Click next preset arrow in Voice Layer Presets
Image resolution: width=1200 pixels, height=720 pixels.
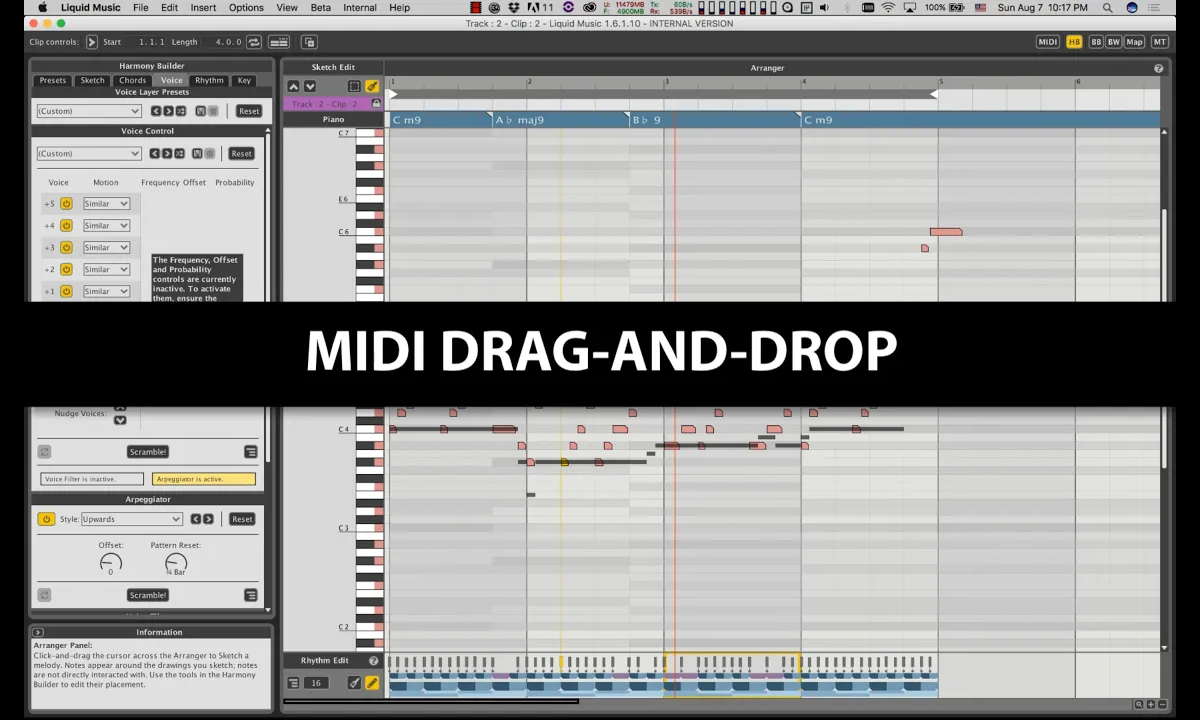point(168,111)
